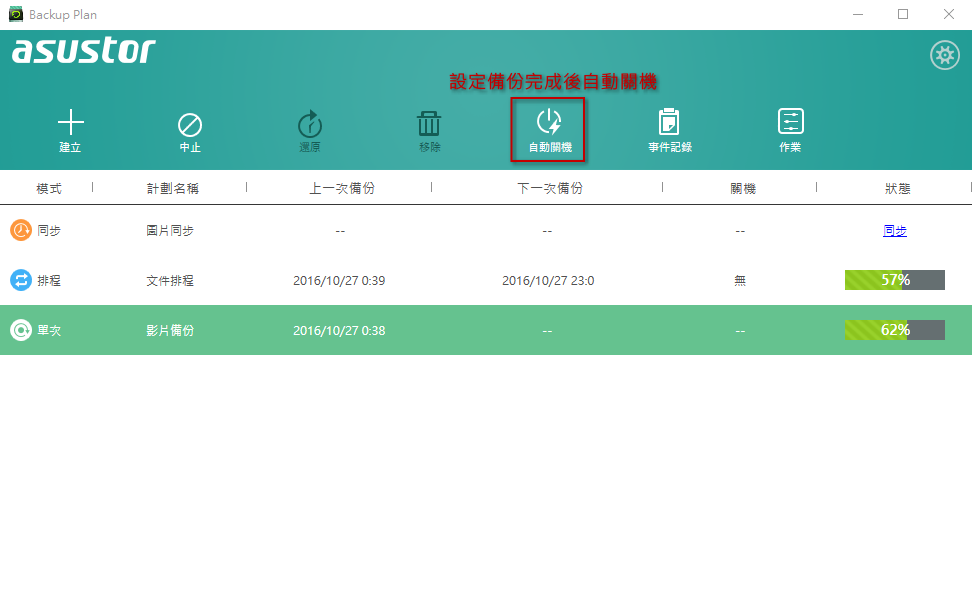The image size is (972, 616).
Task: Click the 無 shutdown value for 文件排程
Action: 740,281
